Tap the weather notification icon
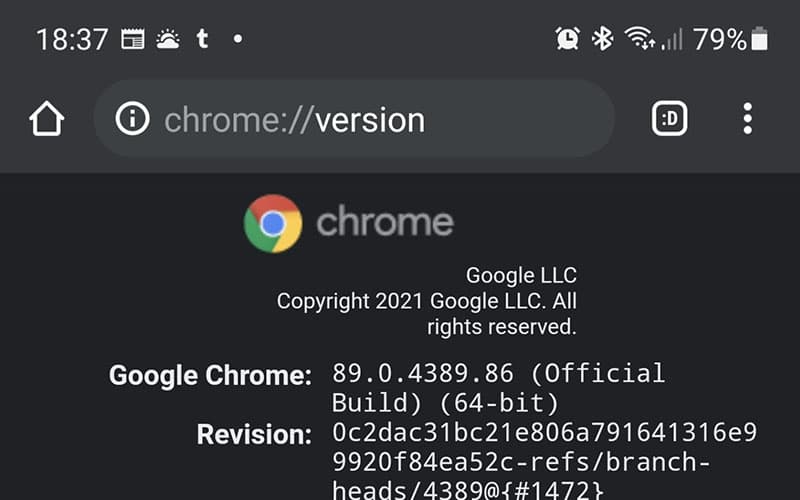The width and height of the screenshot is (800, 500). pos(168,40)
